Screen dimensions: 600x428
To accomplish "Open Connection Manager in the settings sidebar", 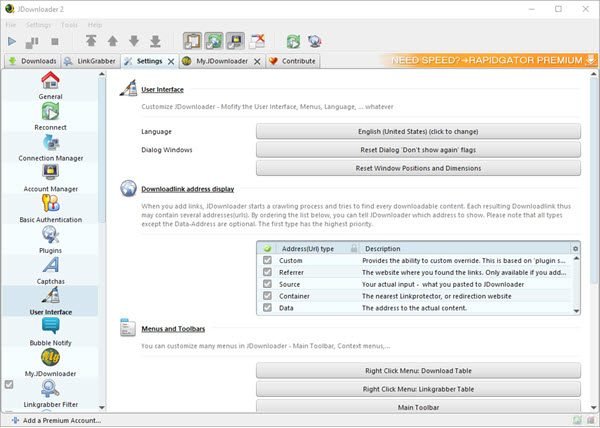I will click(x=50, y=146).
